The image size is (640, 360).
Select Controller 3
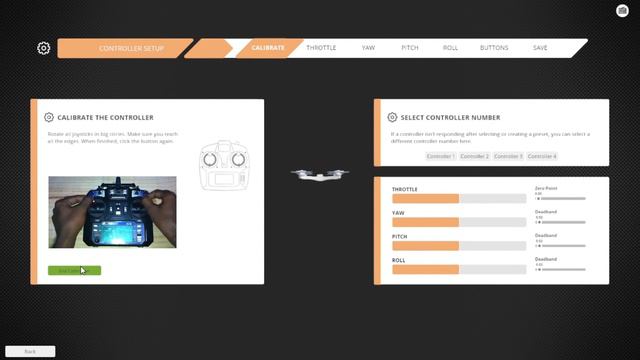[x=508, y=156]
